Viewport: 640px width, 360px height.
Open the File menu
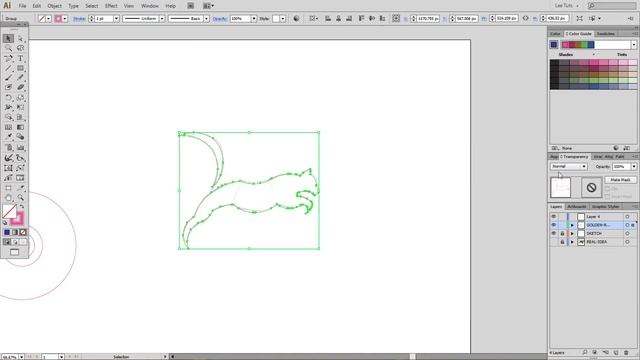click(22, 6)
